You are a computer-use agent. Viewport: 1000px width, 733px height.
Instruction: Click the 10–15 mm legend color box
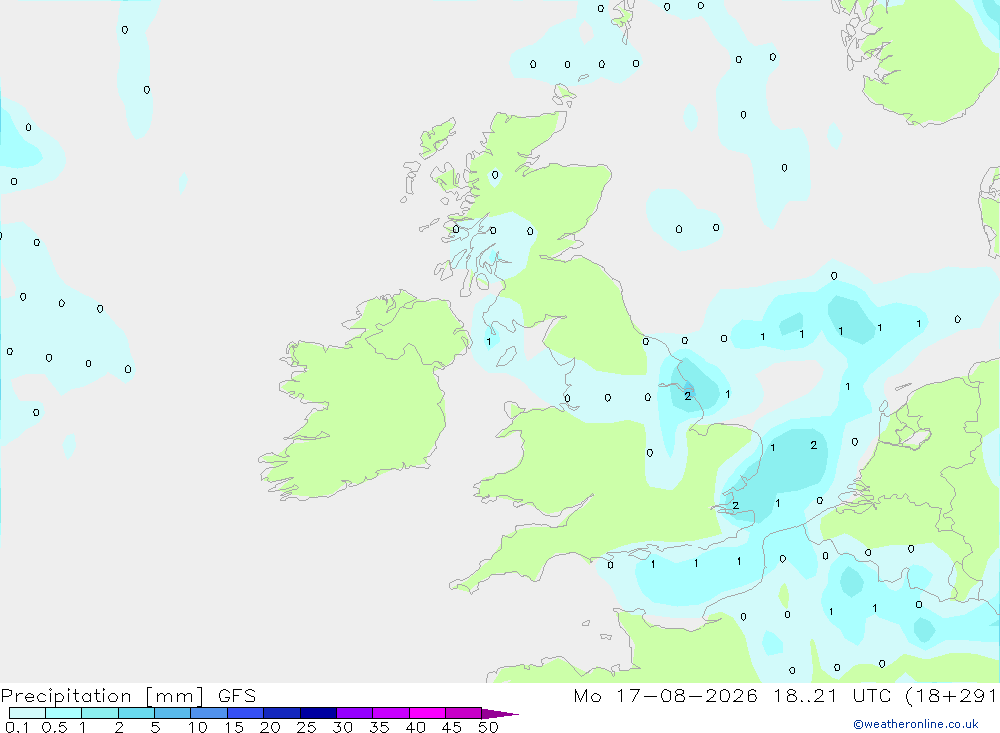(x=209, y=713)
